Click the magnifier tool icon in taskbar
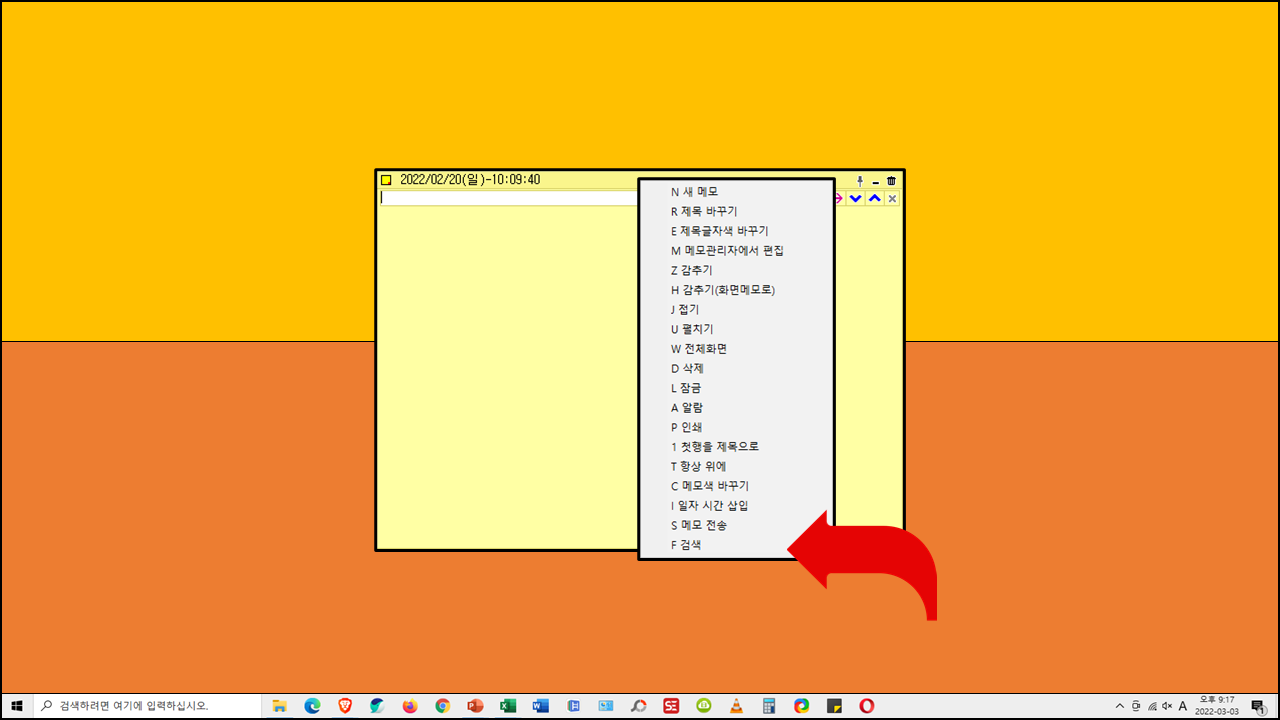The image size is (1280, 720). click(x=638, y=706)
